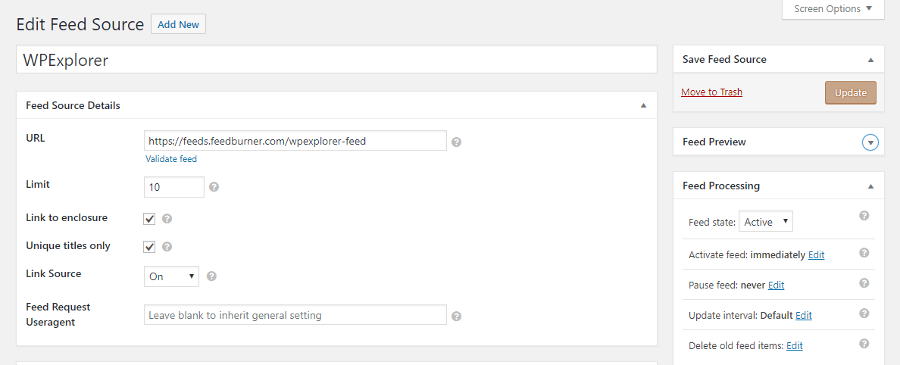Open the Feed state dropdown

(766, 222)
